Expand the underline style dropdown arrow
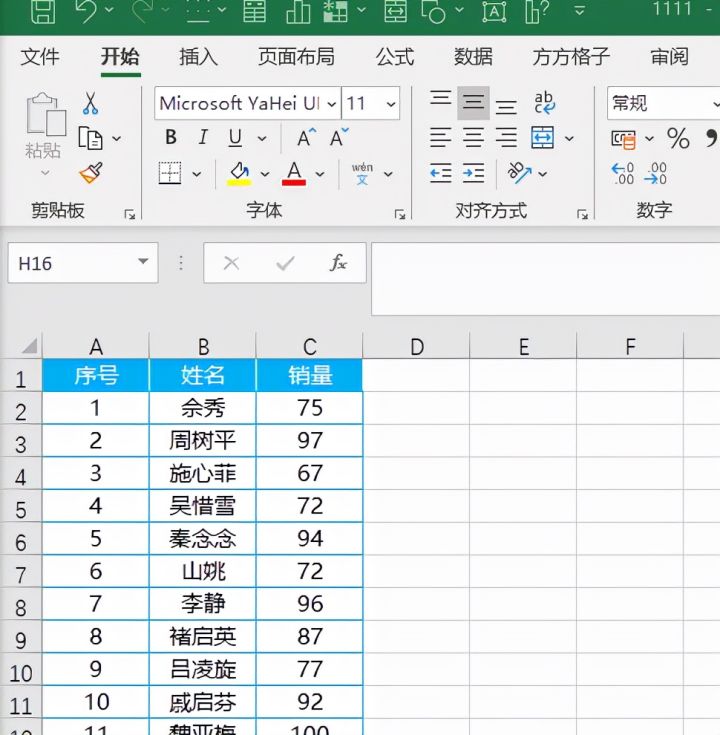The height and width of the screenshot is (735, 720). point(262,138)
